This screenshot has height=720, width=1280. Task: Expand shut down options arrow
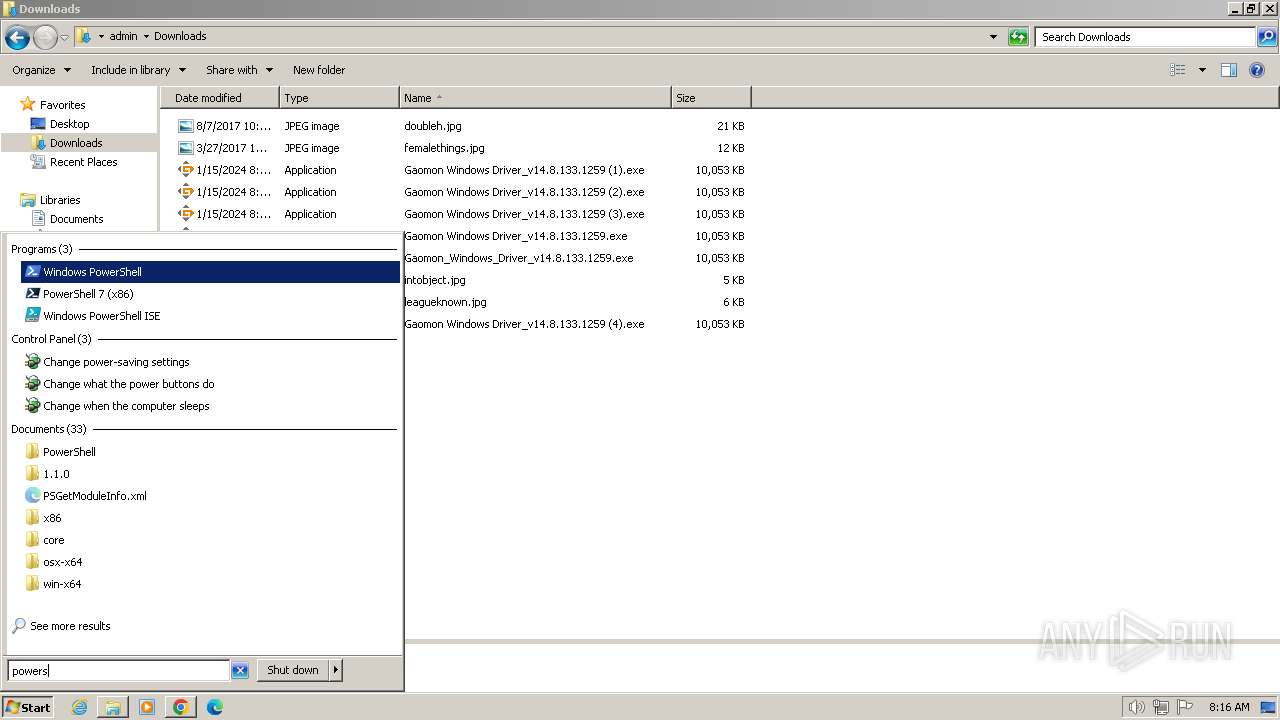coord(336,670)
